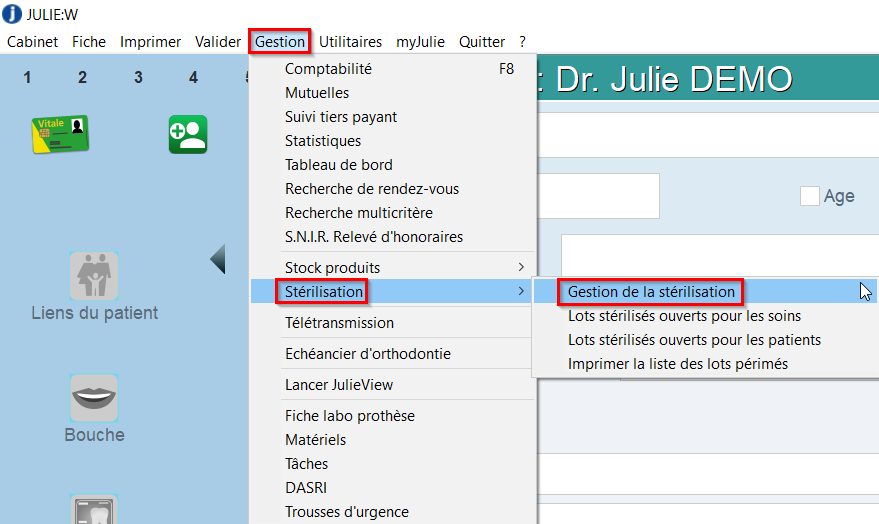Open the Utilitaires menu
Screen dimensions: 879x524
(350, 42)
